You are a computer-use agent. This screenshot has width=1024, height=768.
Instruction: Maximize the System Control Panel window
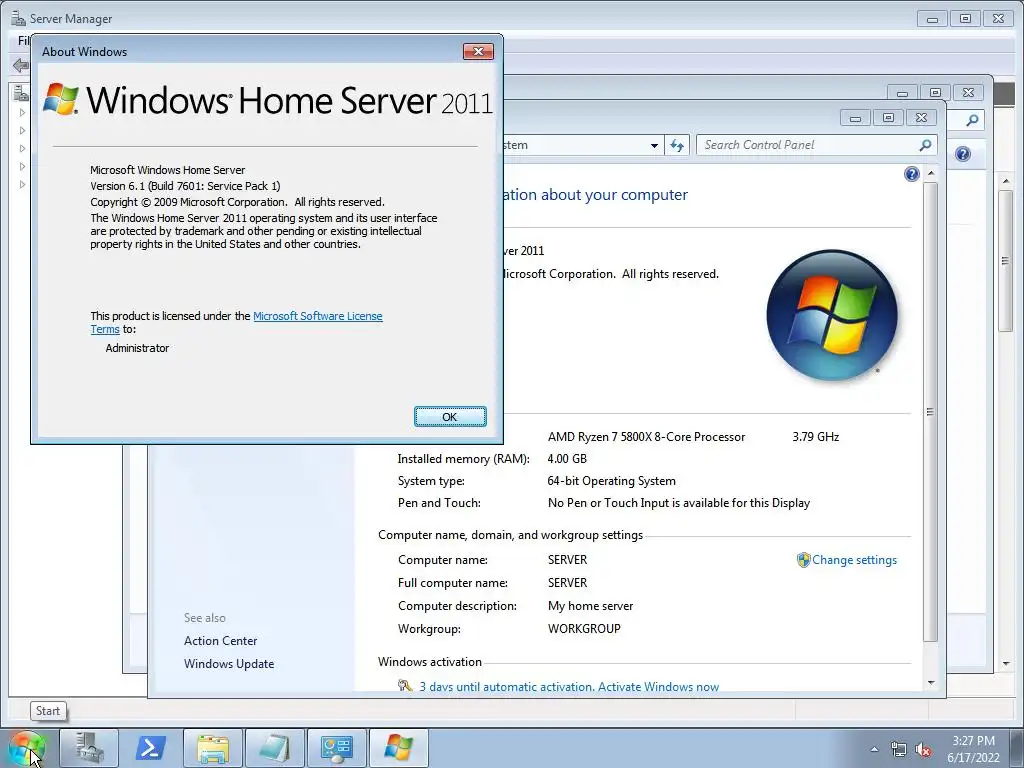[888, 118]
